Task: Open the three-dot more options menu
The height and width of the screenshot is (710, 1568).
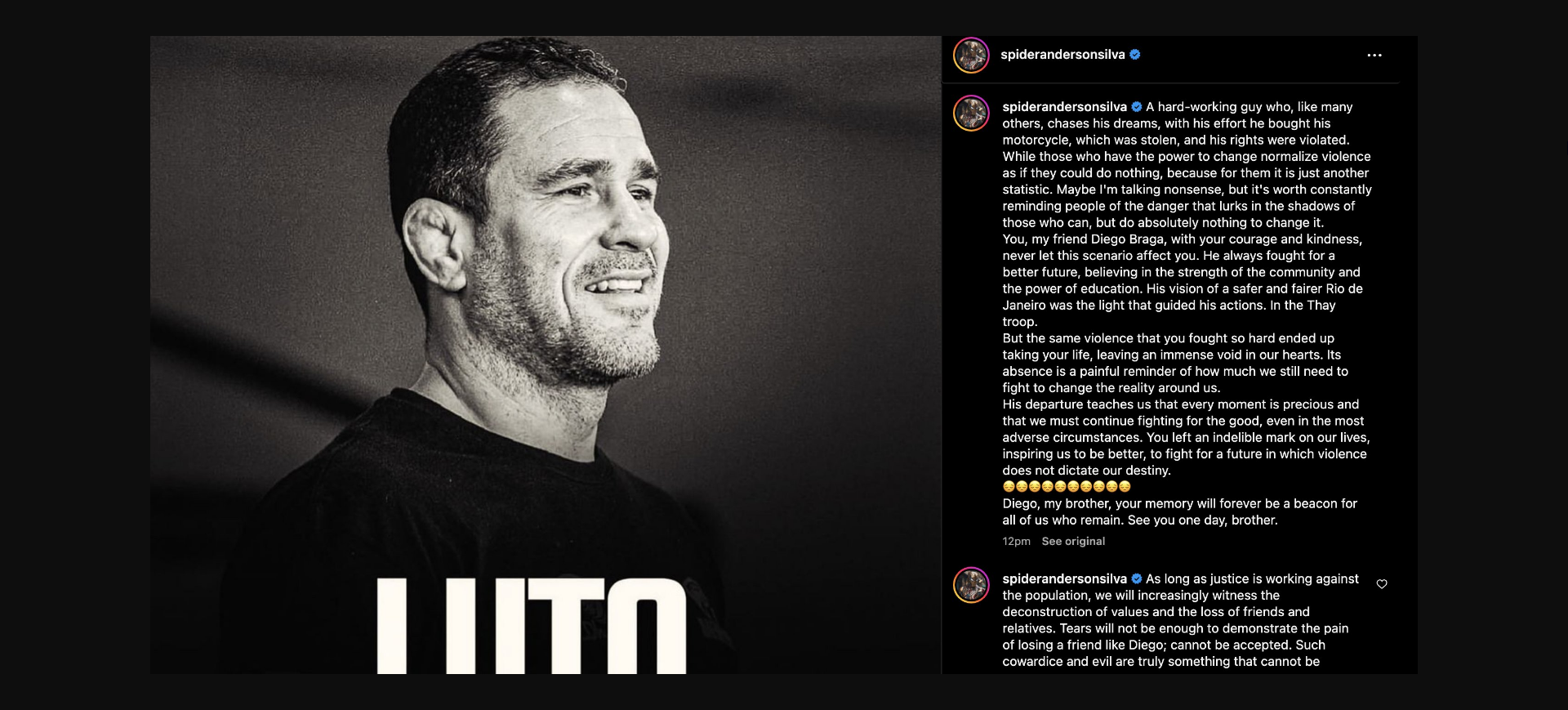Action: point(1374,56)
